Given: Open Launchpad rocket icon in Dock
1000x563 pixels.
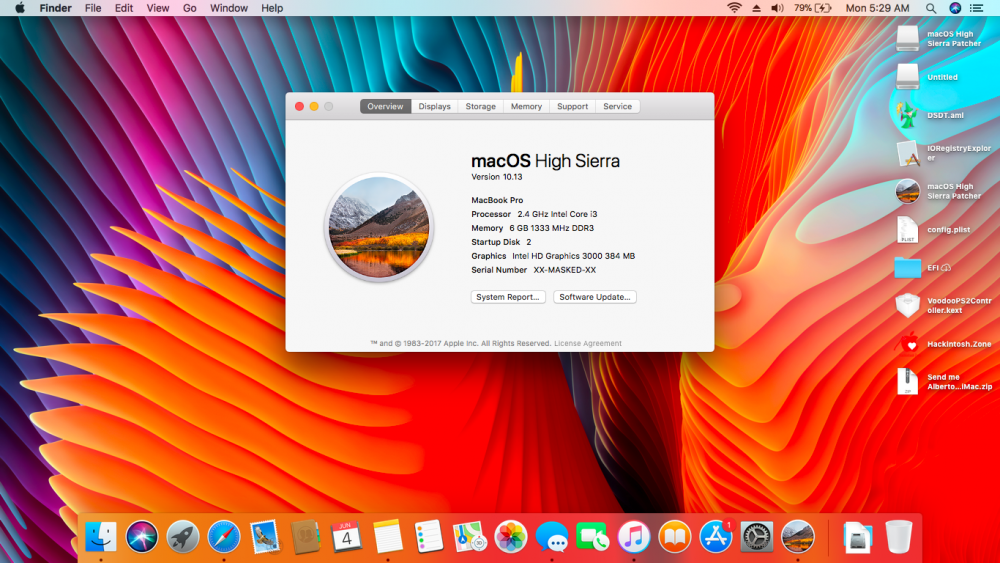Looking at the screenshot, I should [183, 536].
